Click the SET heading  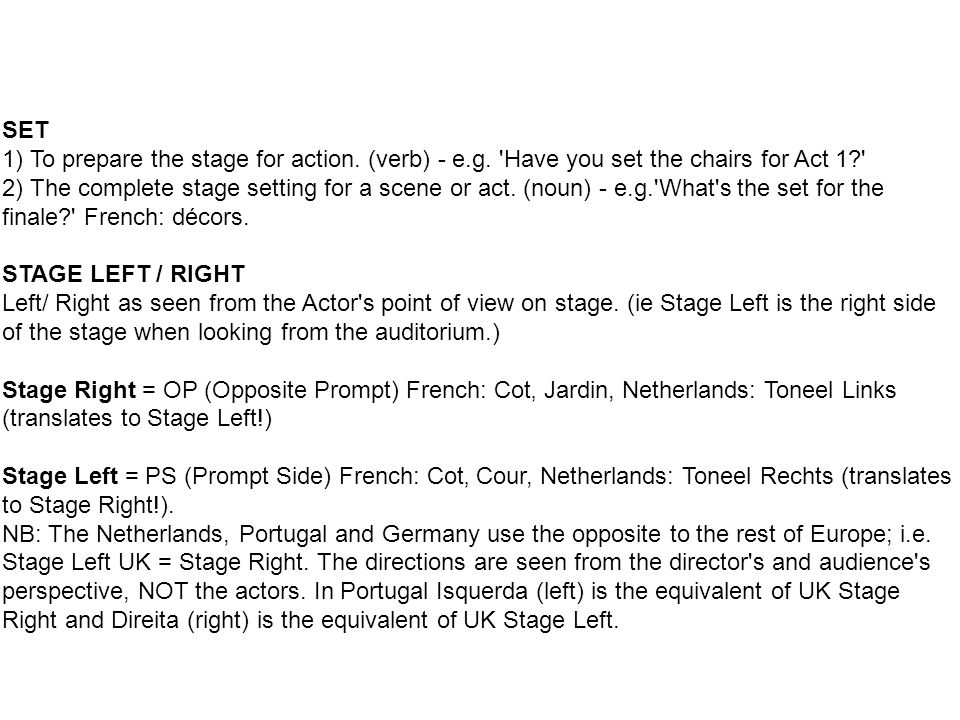(25, 130)
